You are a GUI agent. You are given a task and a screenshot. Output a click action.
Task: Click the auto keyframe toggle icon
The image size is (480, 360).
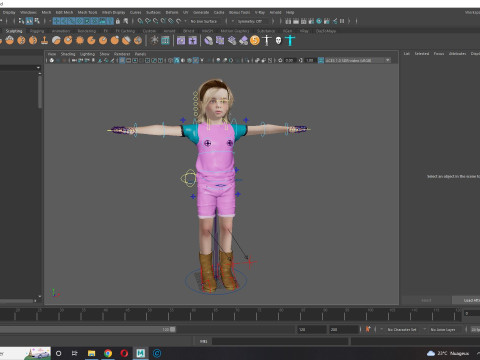click(368, 329)
